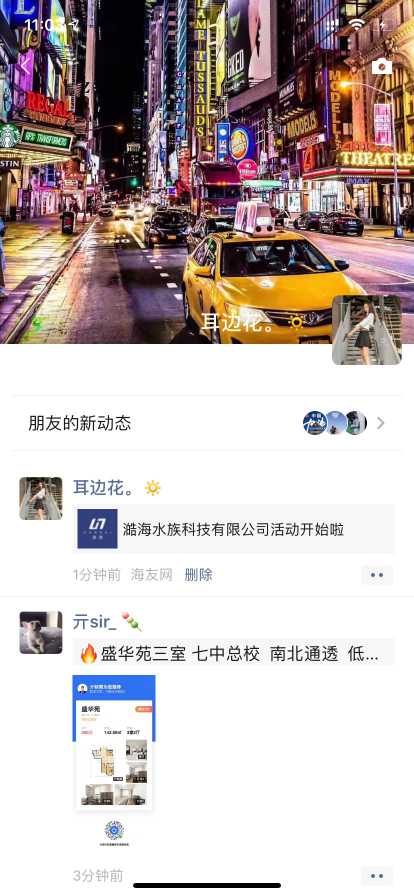Open like/comment menu on 耳边花's post
414x896 pixels.
pyautogui.click(x=377, y=575)
